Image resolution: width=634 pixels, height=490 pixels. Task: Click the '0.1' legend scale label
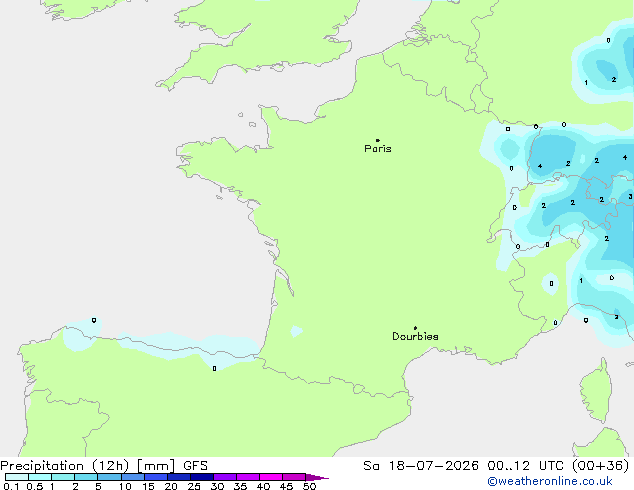pyautogui.click(x=11, y=486)
